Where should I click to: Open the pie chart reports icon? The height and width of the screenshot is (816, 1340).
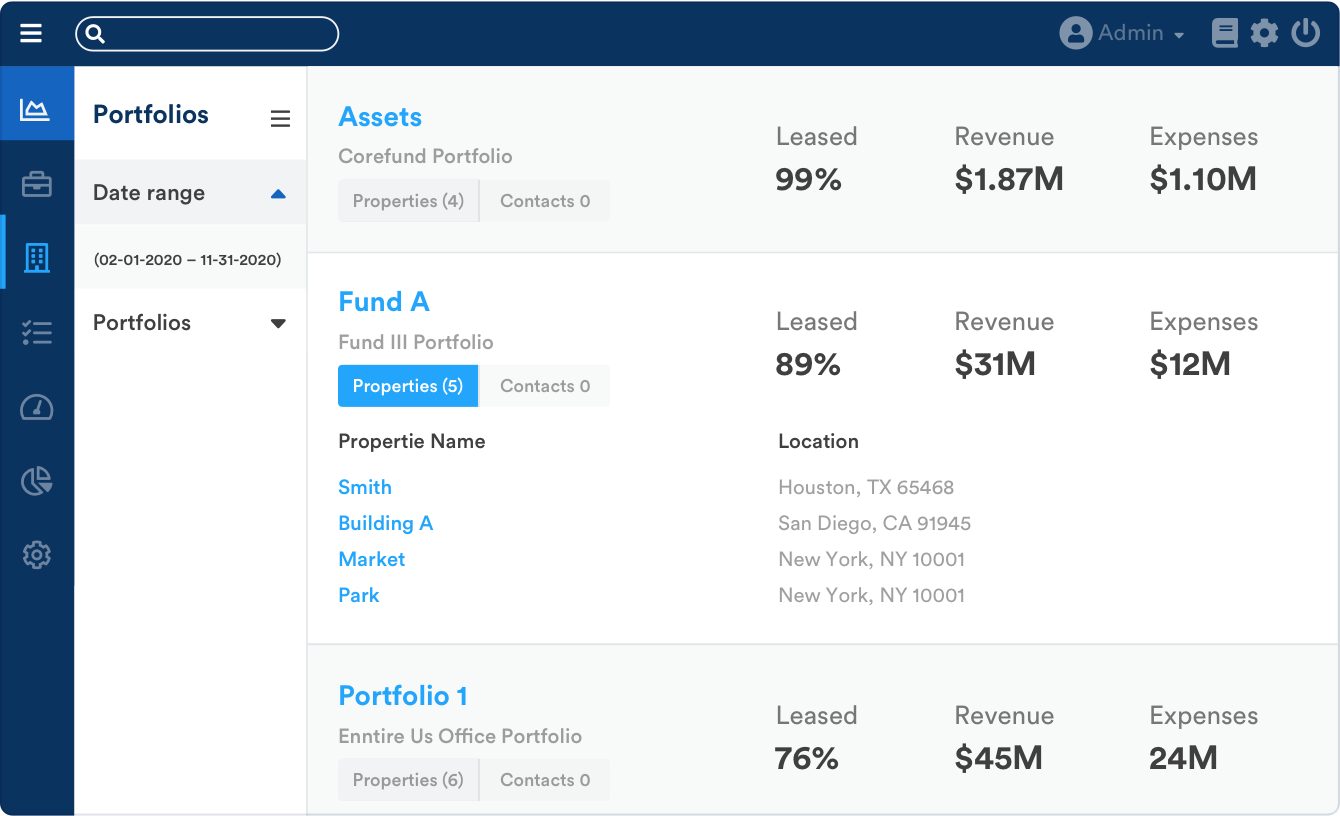tap(36, 481)
